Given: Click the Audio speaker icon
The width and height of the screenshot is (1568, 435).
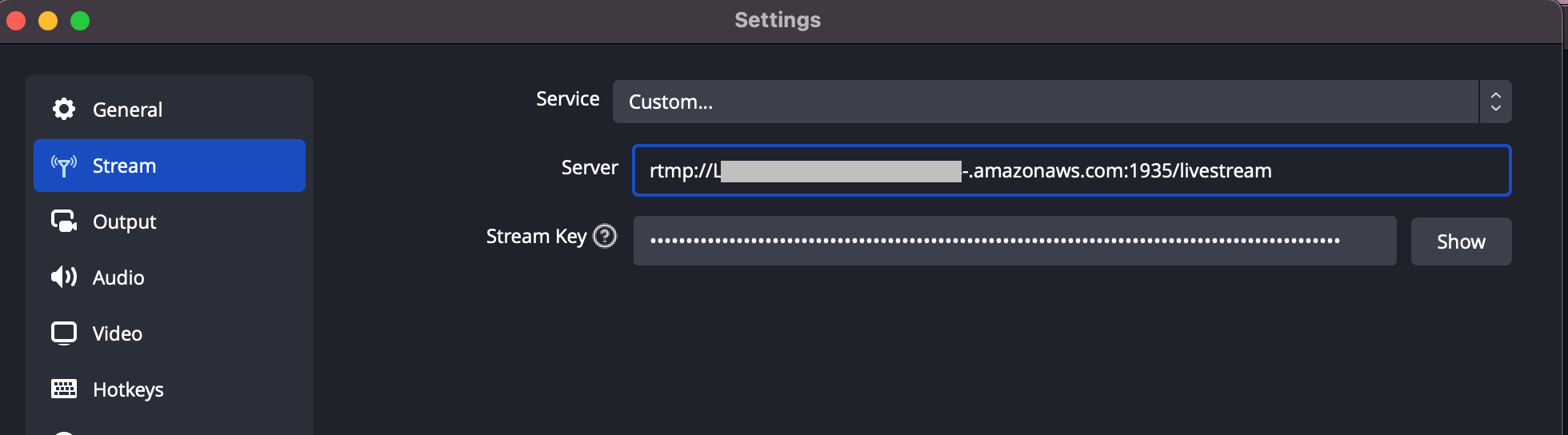Looking at the screenshot, I should pyautogui.click(x=64, y=277).
